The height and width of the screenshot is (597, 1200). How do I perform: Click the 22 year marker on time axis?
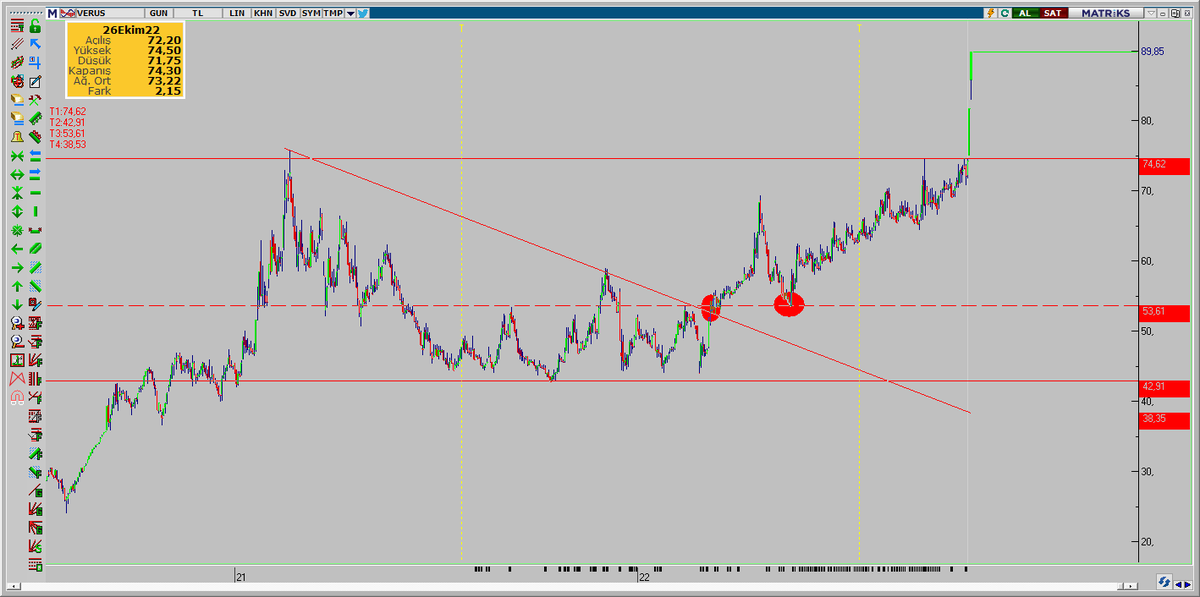[644, 578]
